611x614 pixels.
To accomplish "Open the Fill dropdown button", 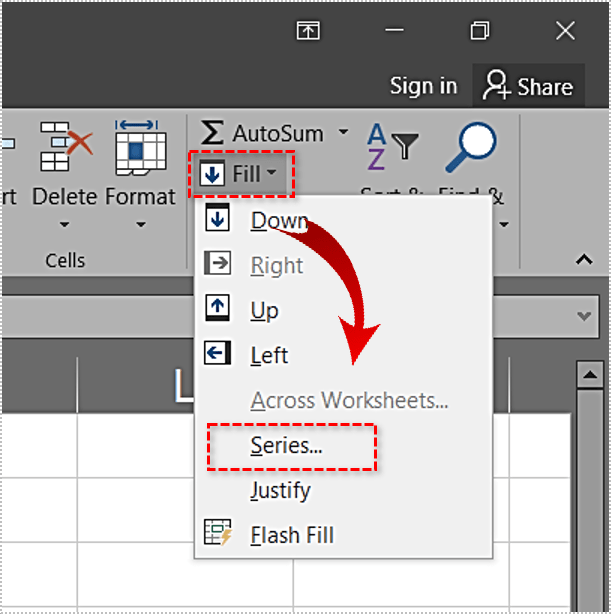I will click(240, 175).
